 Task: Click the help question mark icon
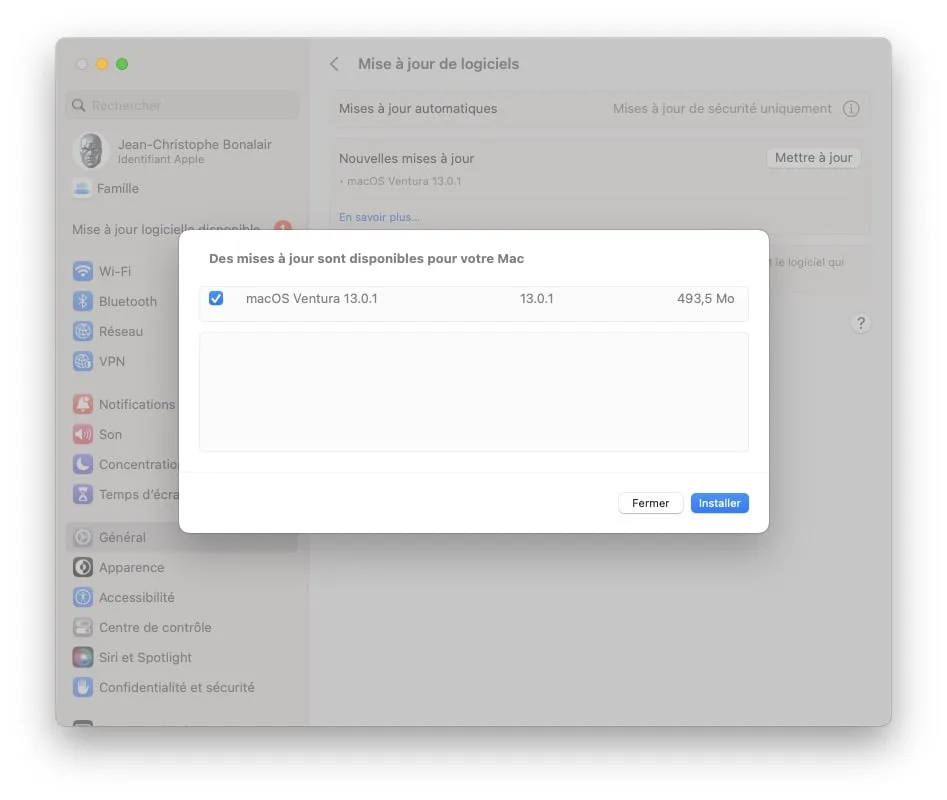tap(861, 323)
